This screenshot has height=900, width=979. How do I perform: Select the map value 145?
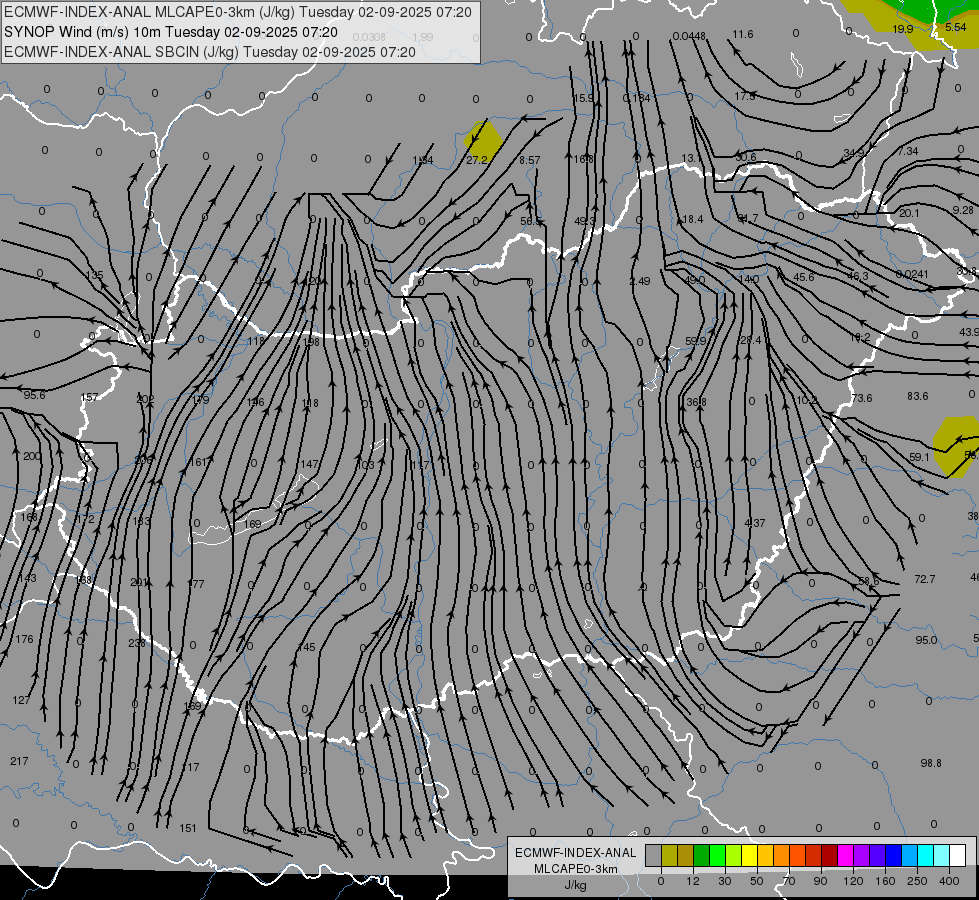[x=307, y=647]
